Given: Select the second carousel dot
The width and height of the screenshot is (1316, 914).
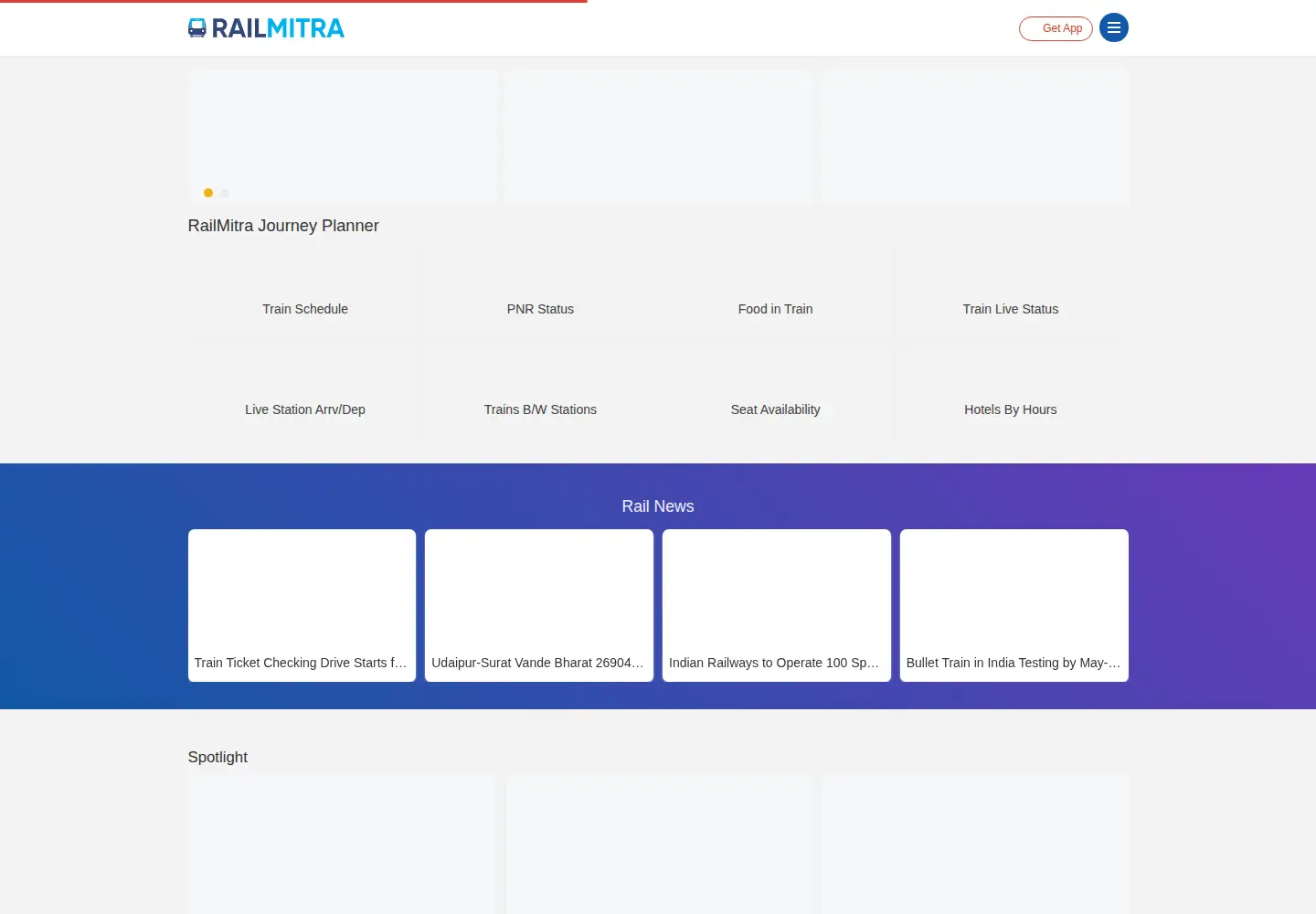Looking at the screenshot, I should click(225, 193).
